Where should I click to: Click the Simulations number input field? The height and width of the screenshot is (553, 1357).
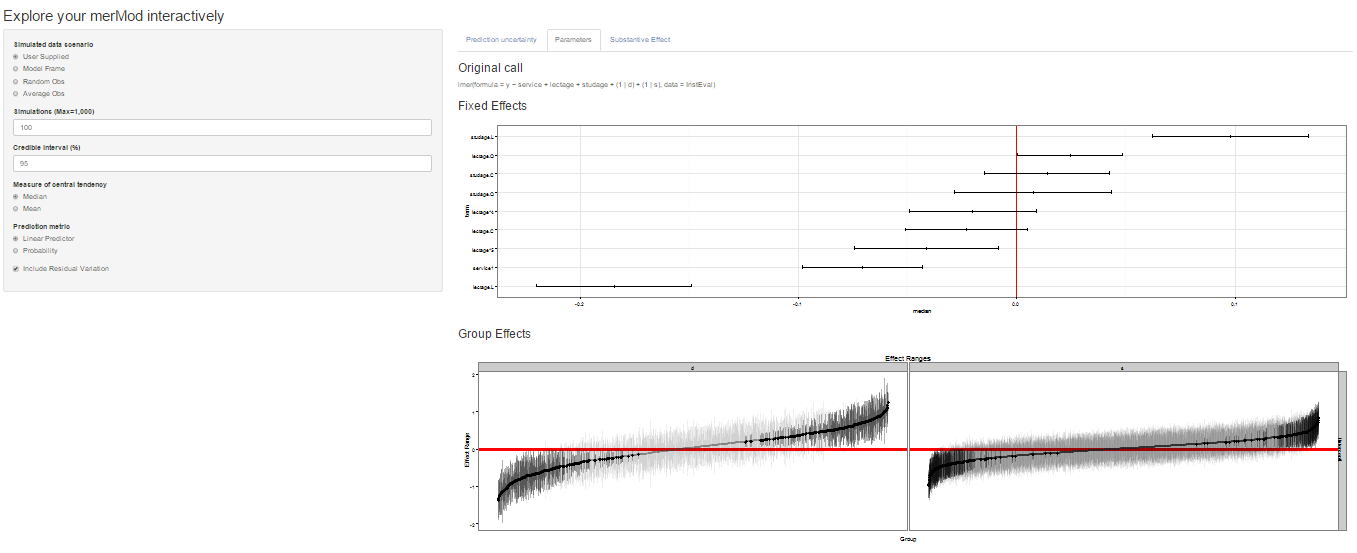point(222,128)
